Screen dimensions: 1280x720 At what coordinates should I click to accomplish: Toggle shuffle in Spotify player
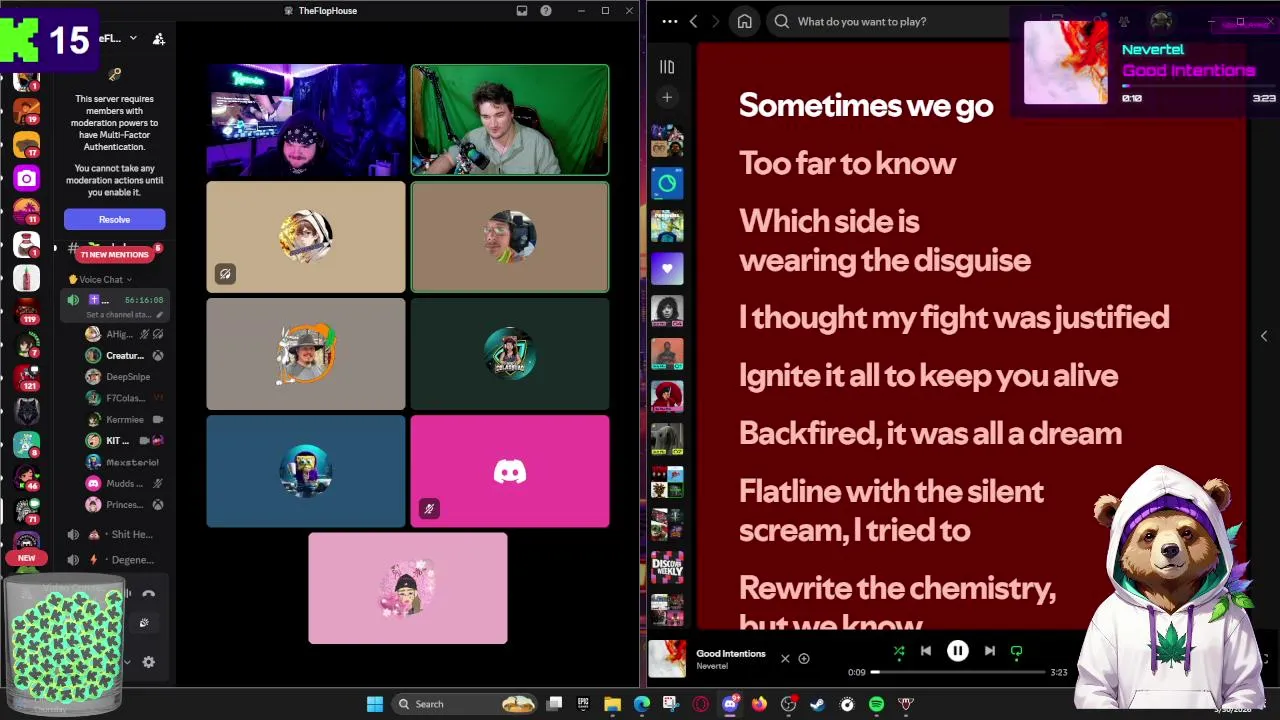coord(898,651)
